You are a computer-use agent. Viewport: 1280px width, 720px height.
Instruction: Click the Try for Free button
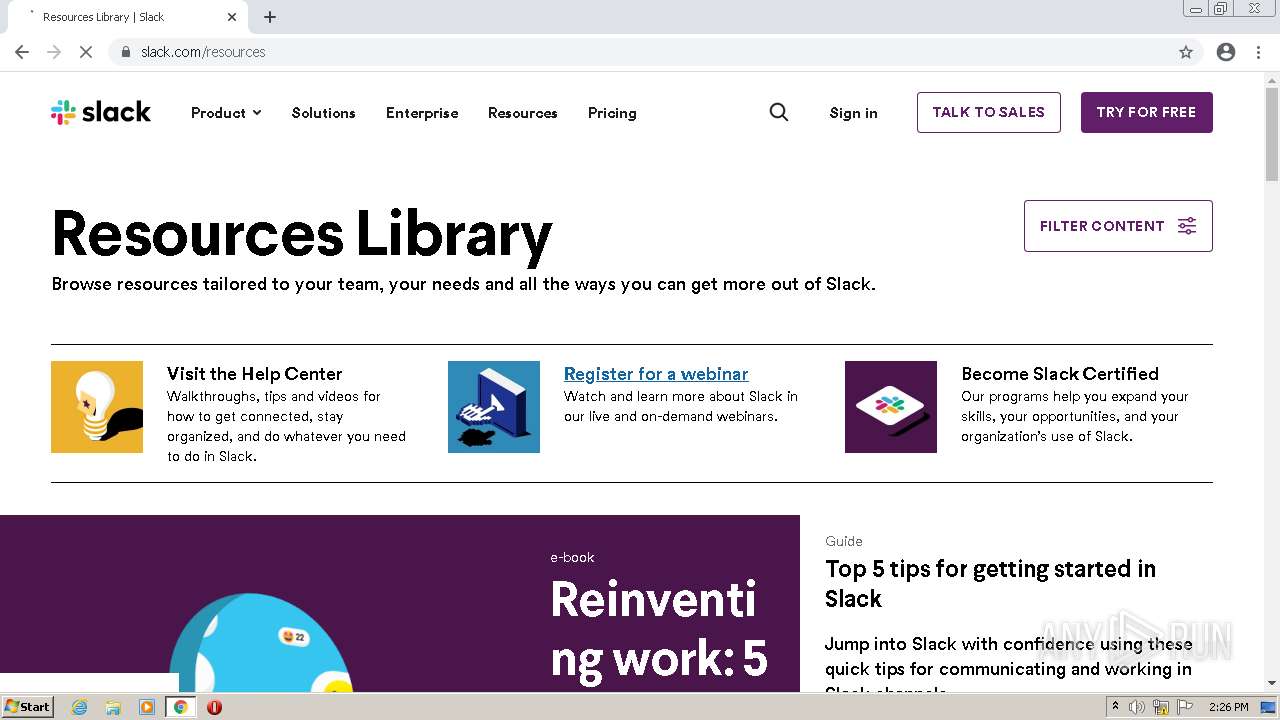[x=1146, y=112]
